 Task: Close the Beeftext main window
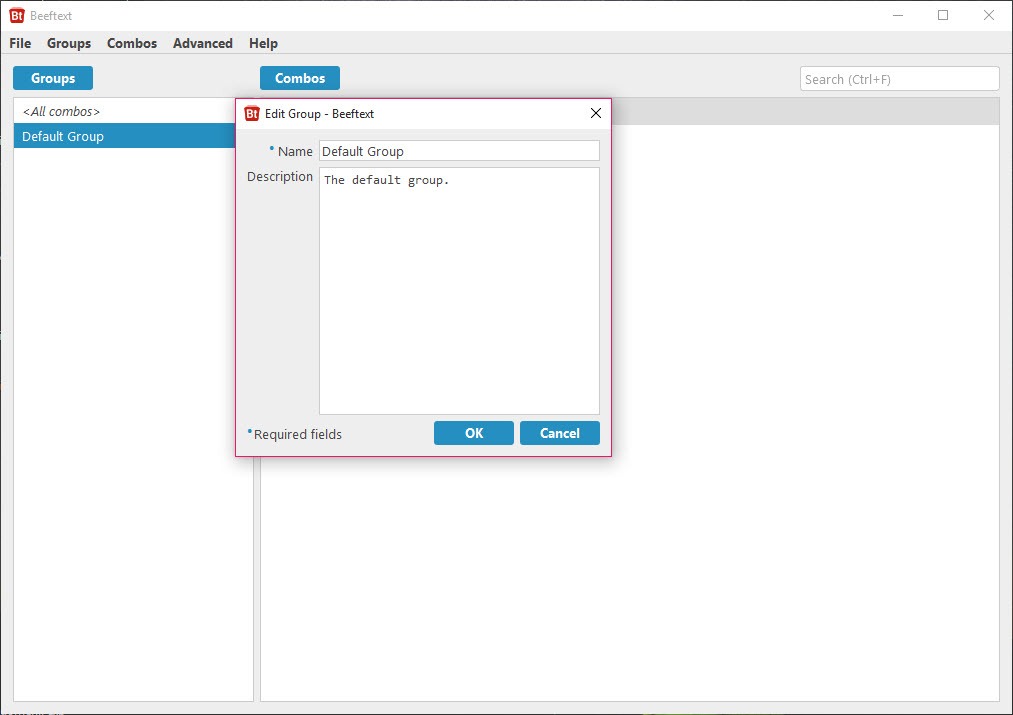coord(988,16)
